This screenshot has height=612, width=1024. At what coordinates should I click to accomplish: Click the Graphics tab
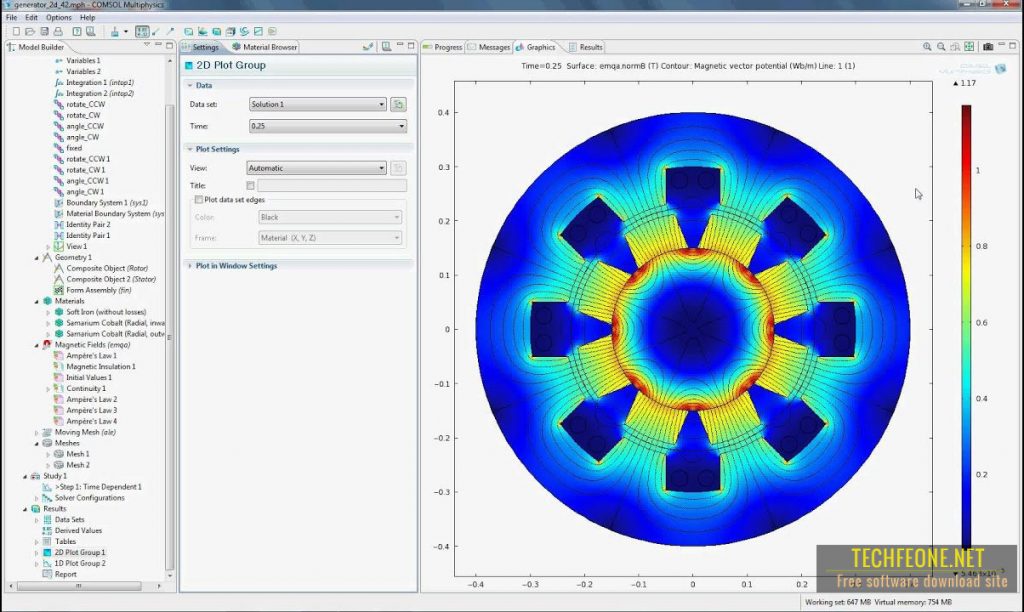536,47
